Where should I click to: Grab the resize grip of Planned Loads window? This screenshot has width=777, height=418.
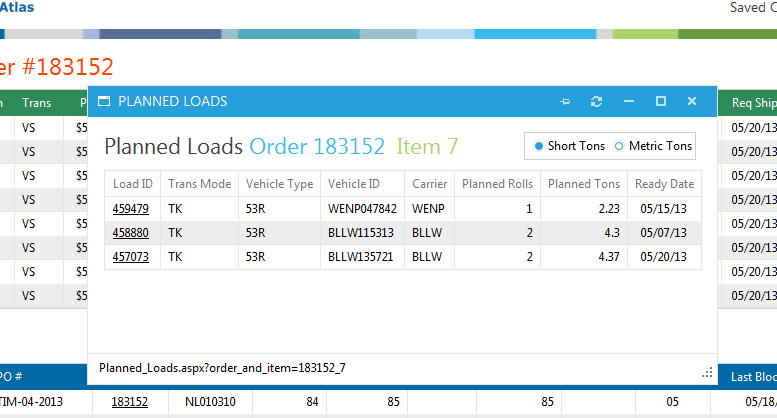coord(707,372)
